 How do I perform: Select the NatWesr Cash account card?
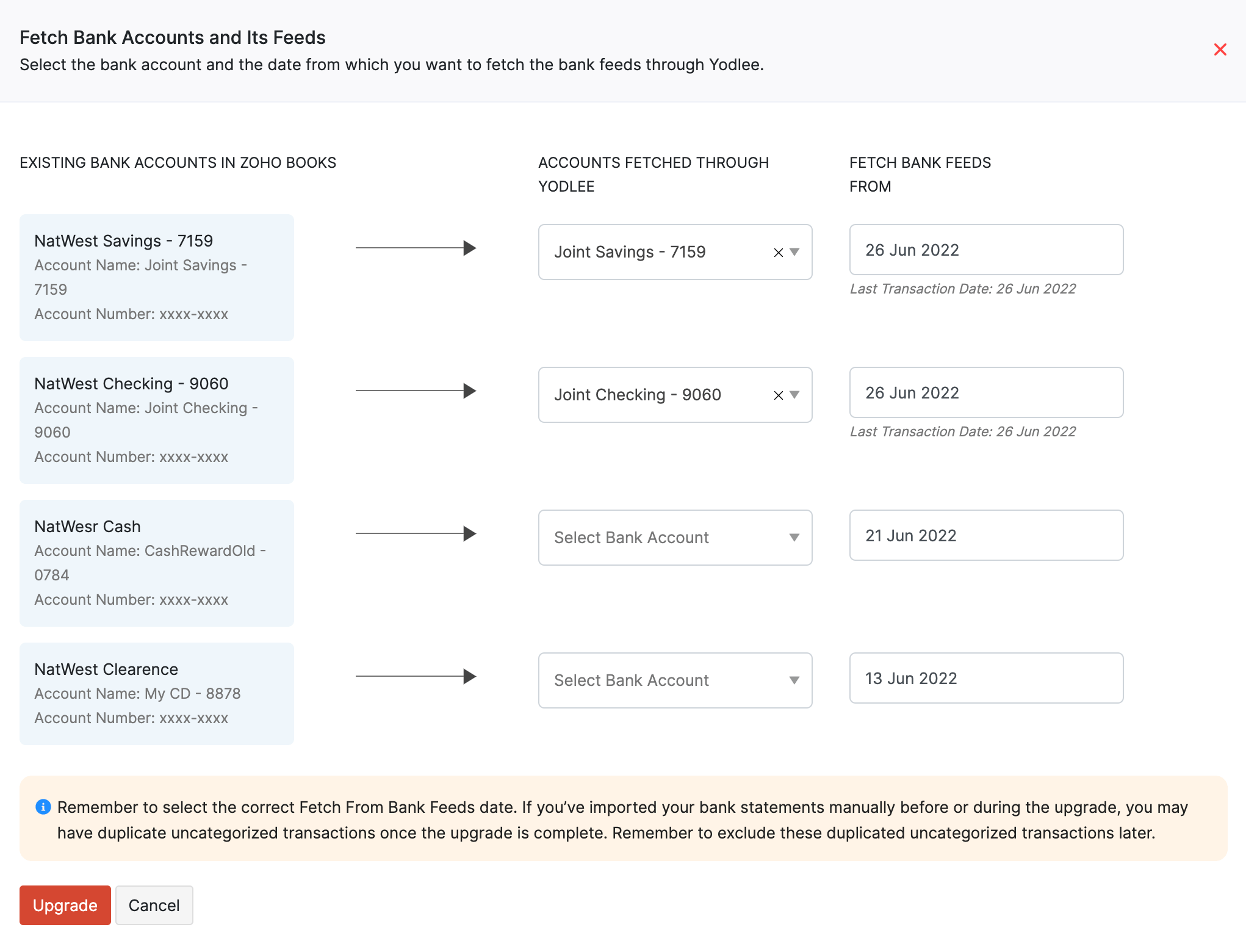156,563
